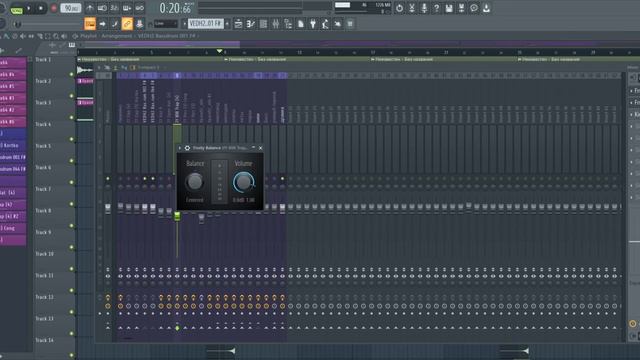
Task: Mute Track 1 via its green dot
Action: 71,74
